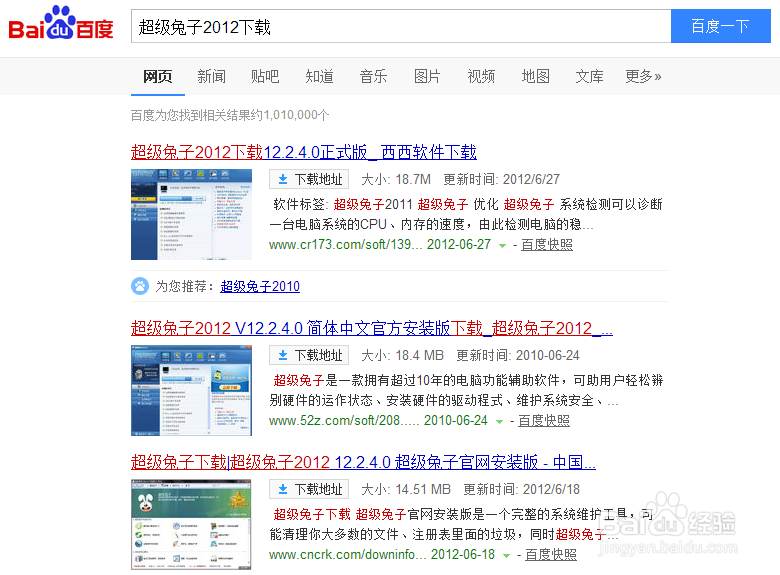Click the text 大小: 14.51 MB
Screen dimensions: 780x575
(x=406, y=489)
